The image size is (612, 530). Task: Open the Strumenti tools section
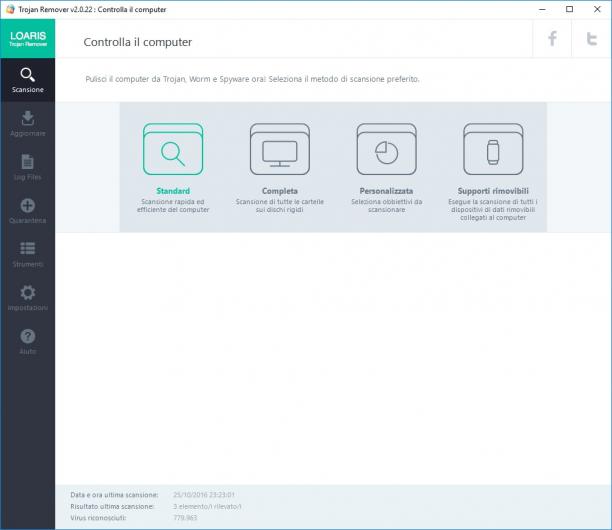click(x=28, y=255)
